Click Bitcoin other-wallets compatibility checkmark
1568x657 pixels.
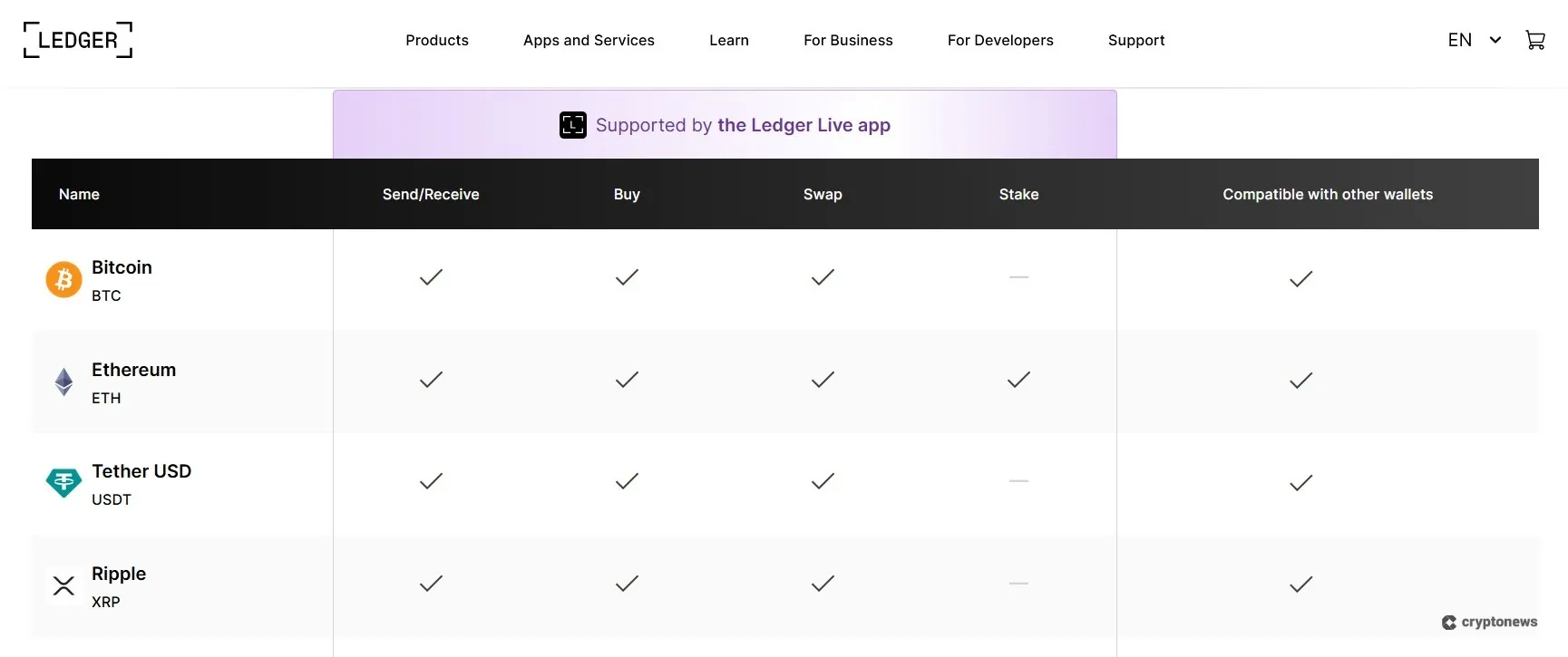click(x=1301, y=279)
